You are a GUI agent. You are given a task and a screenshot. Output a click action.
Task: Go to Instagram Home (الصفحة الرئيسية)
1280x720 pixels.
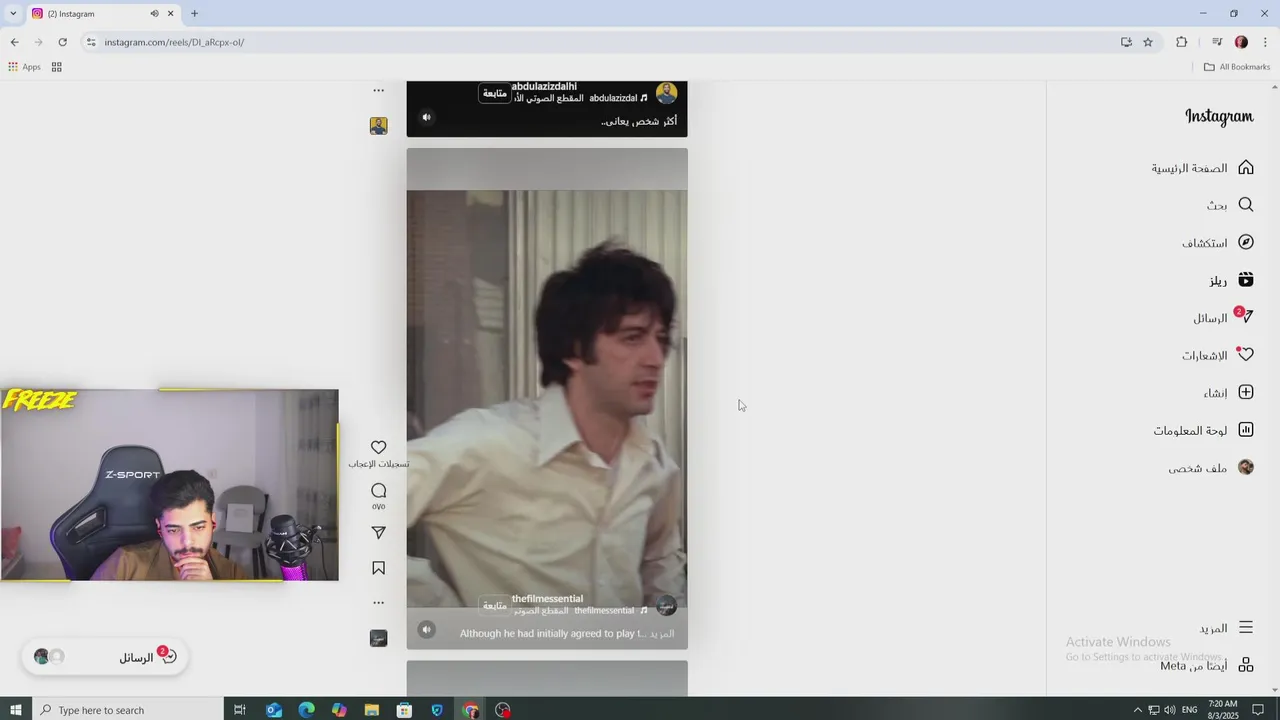coord(1202,168)
